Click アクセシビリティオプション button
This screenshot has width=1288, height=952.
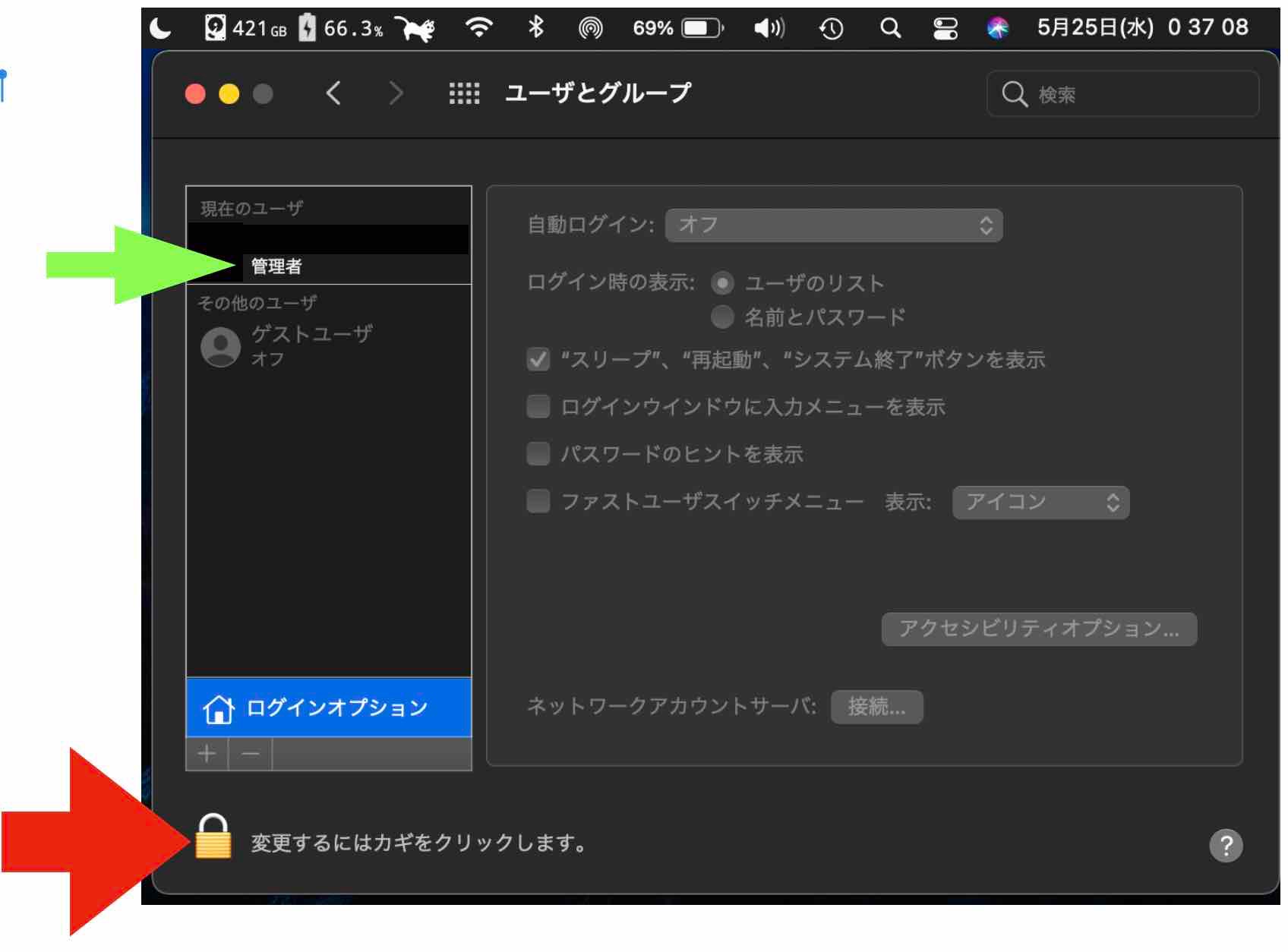coord(1039,629)
